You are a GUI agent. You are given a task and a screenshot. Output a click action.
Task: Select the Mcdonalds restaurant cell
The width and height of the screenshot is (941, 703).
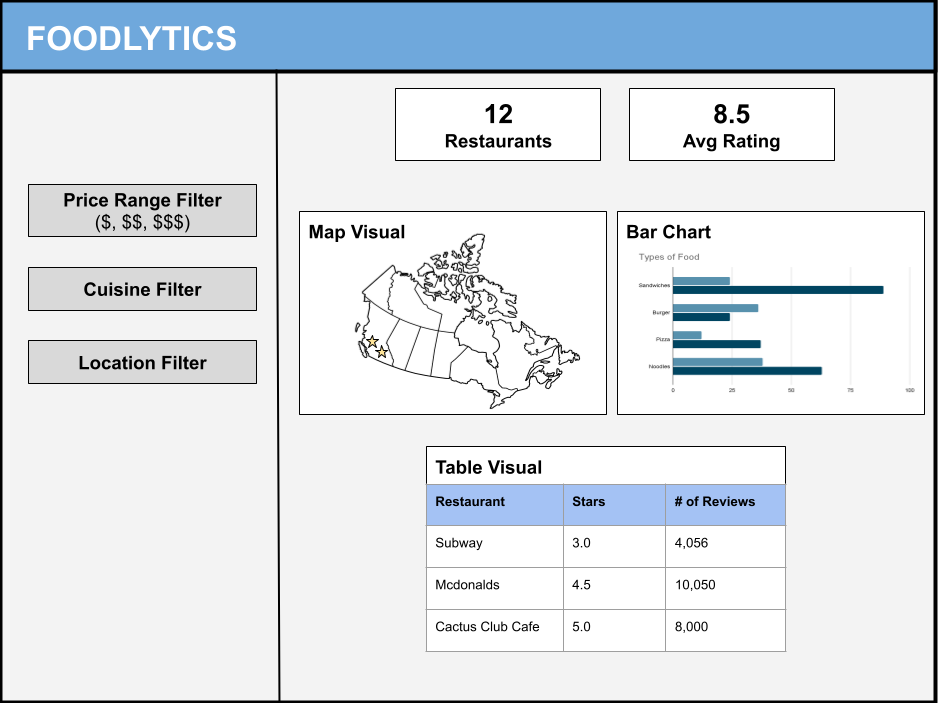(x=467, y=585)
